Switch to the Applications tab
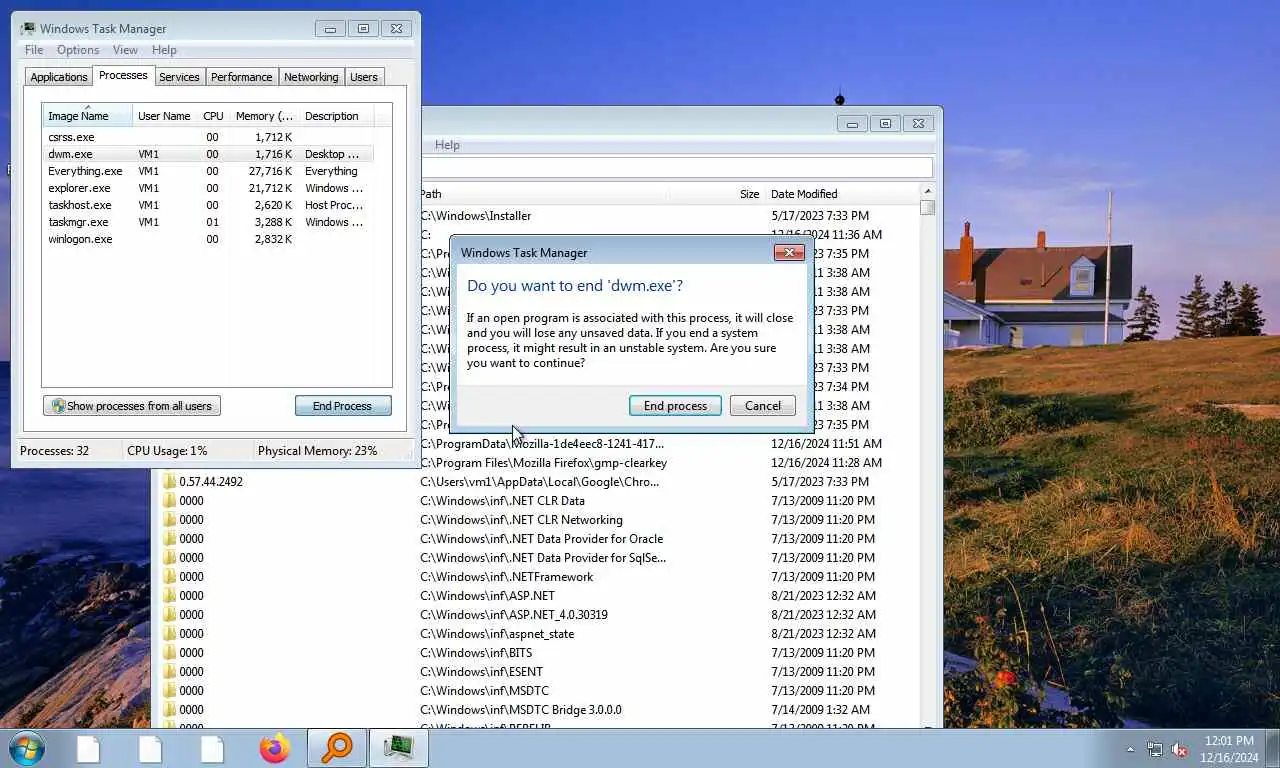This screenshot has height=768, width=1280. coord(59,77)
